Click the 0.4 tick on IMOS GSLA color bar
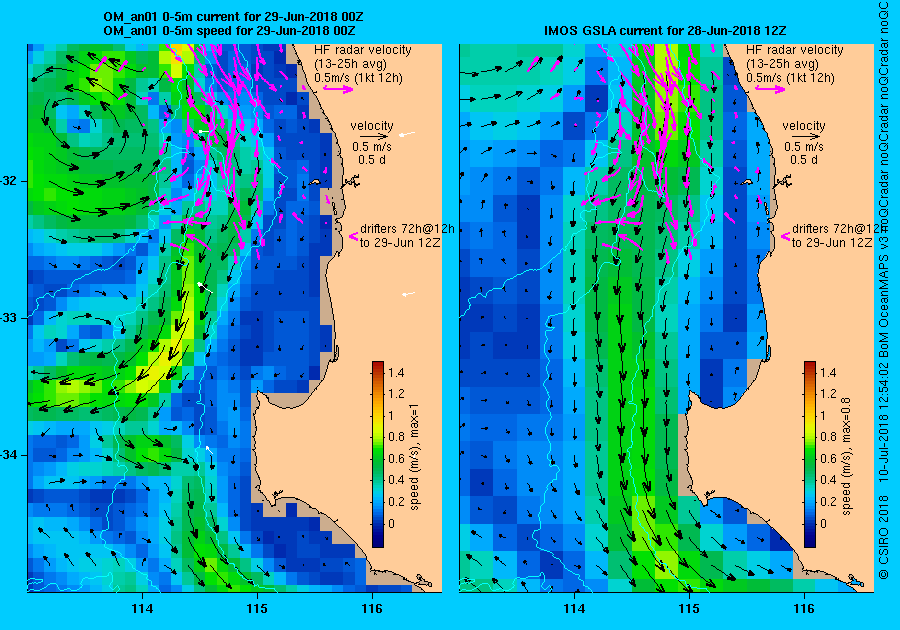Screen dimensions: 900x630 [828, 480]
